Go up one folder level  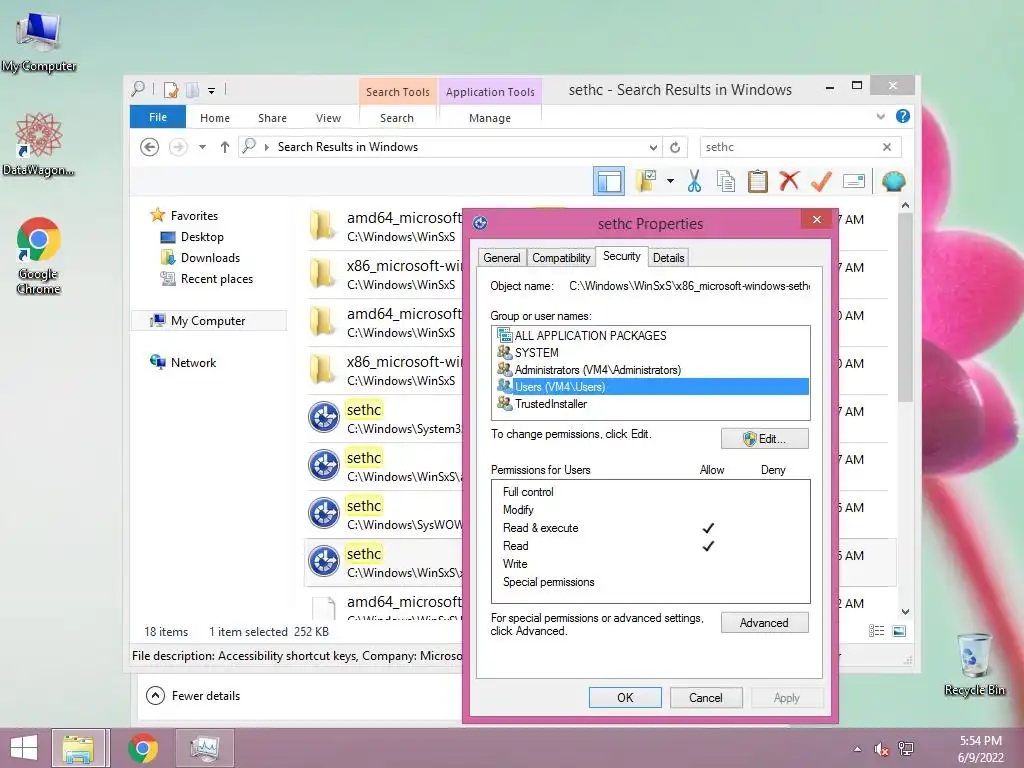[225, 147]
